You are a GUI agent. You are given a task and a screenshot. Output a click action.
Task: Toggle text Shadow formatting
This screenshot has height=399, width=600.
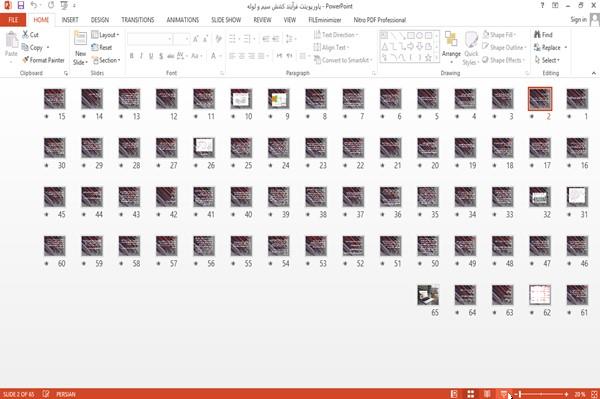pos(161,56)
